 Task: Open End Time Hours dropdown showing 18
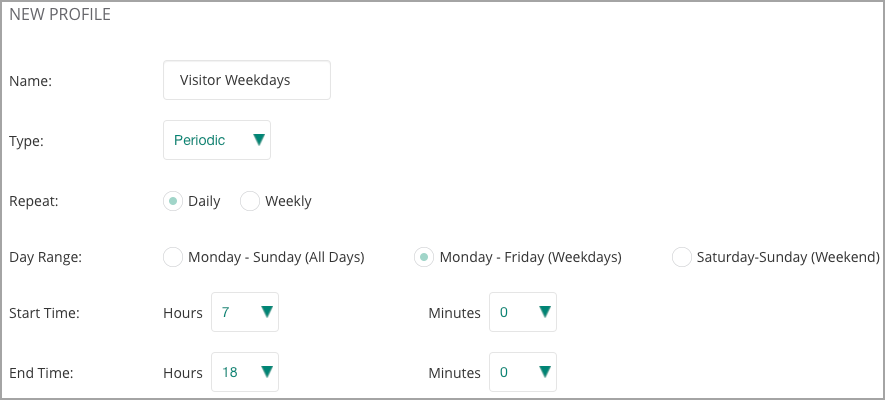[x=245, y=372]
